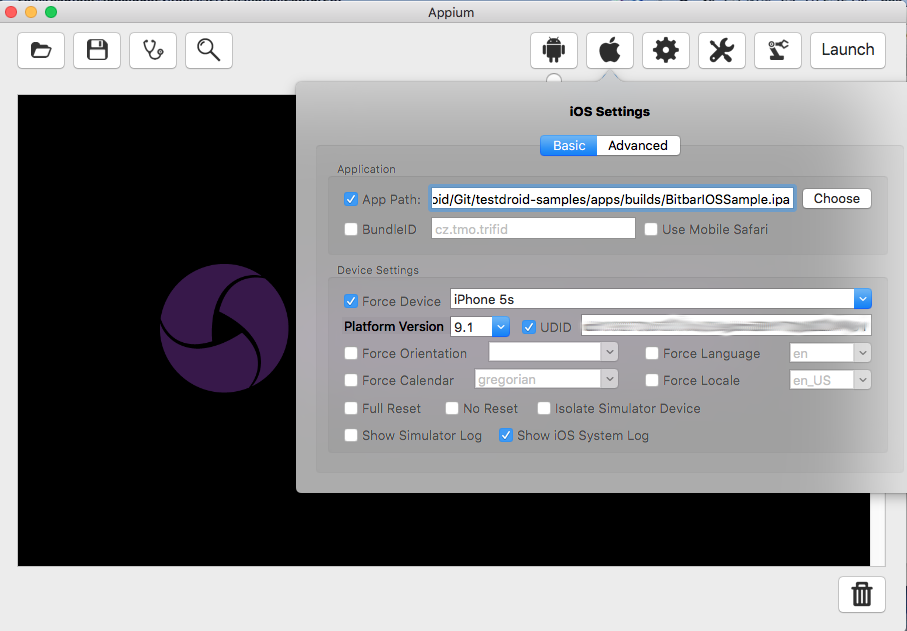Screen dimensions: 907x631
Task: Click the App Path text field
Action: tap(612, 199)
